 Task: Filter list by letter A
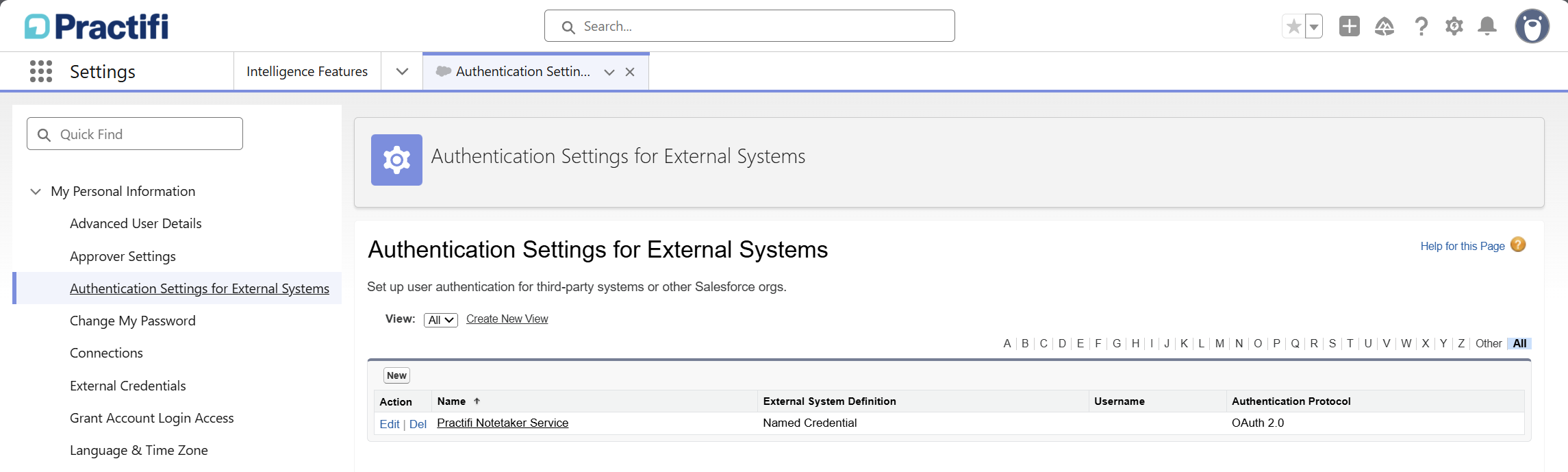tap(1007, 343)
